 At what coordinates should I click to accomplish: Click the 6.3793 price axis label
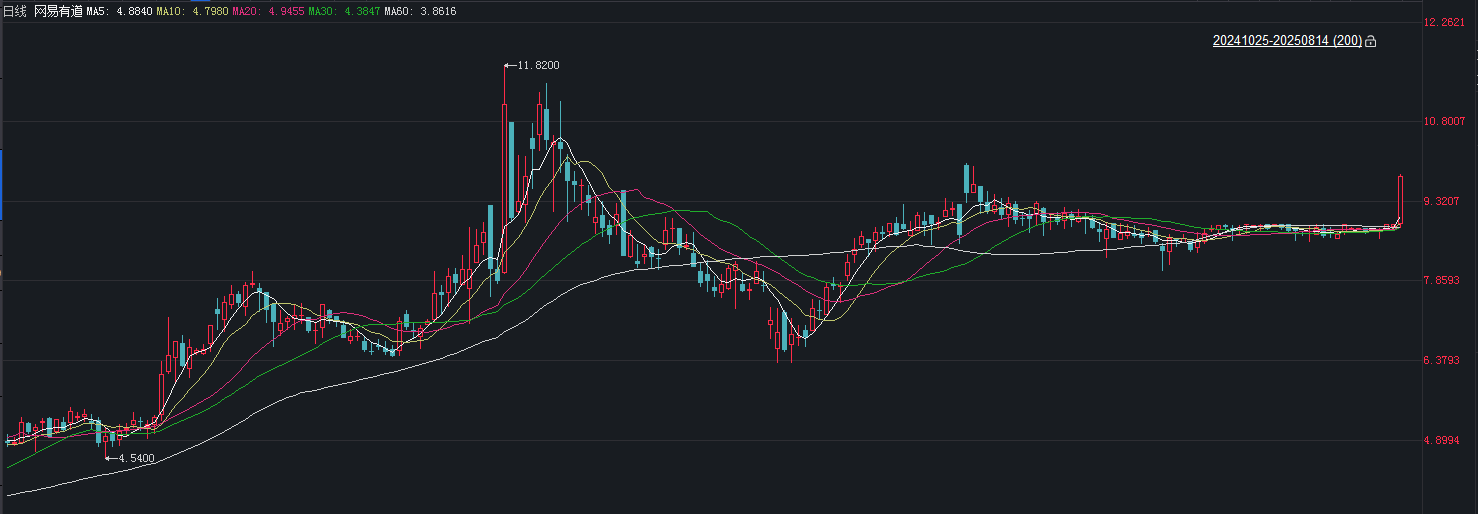coord(1443,360)
